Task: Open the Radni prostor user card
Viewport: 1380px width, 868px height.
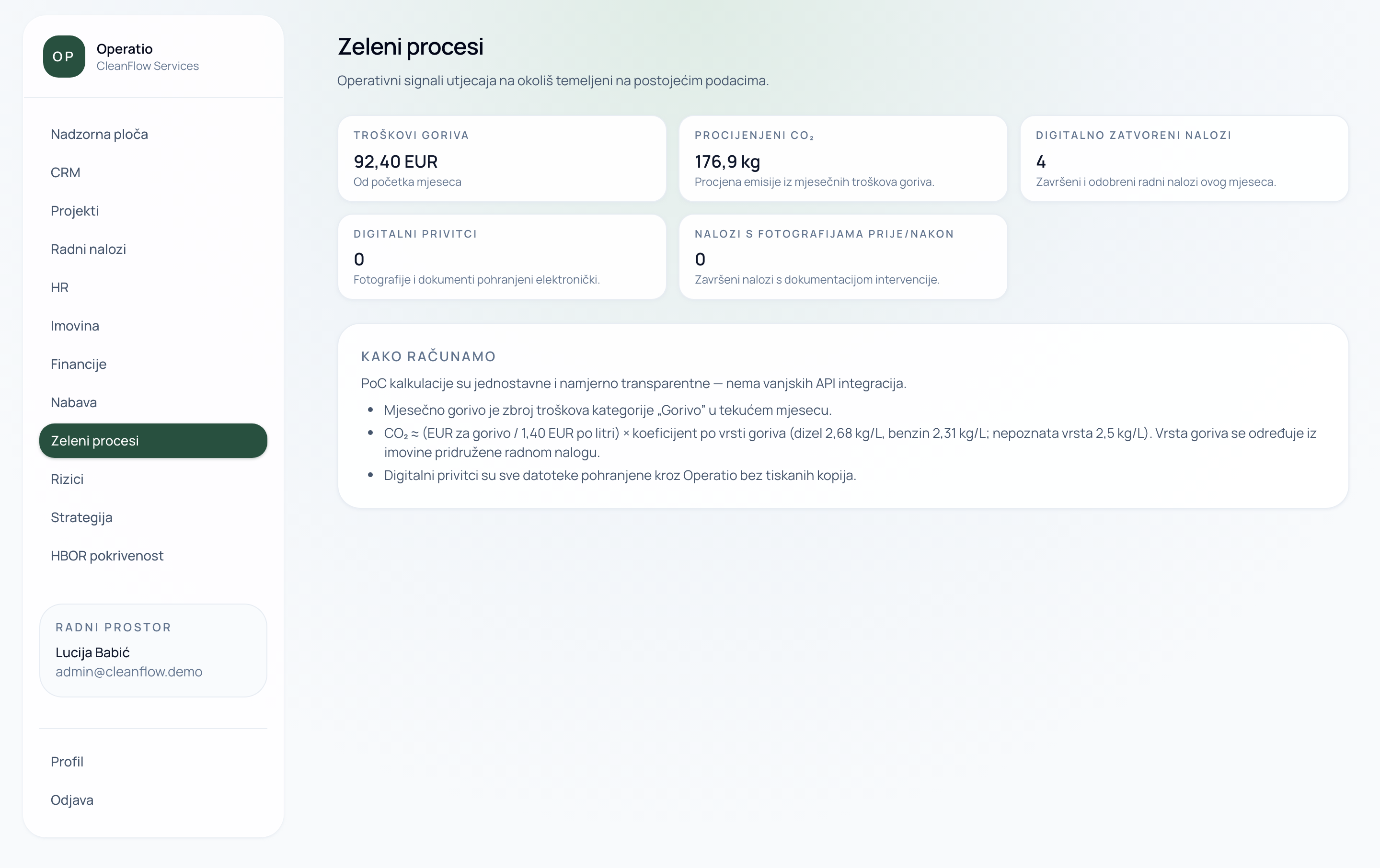Action: (153, 651)
